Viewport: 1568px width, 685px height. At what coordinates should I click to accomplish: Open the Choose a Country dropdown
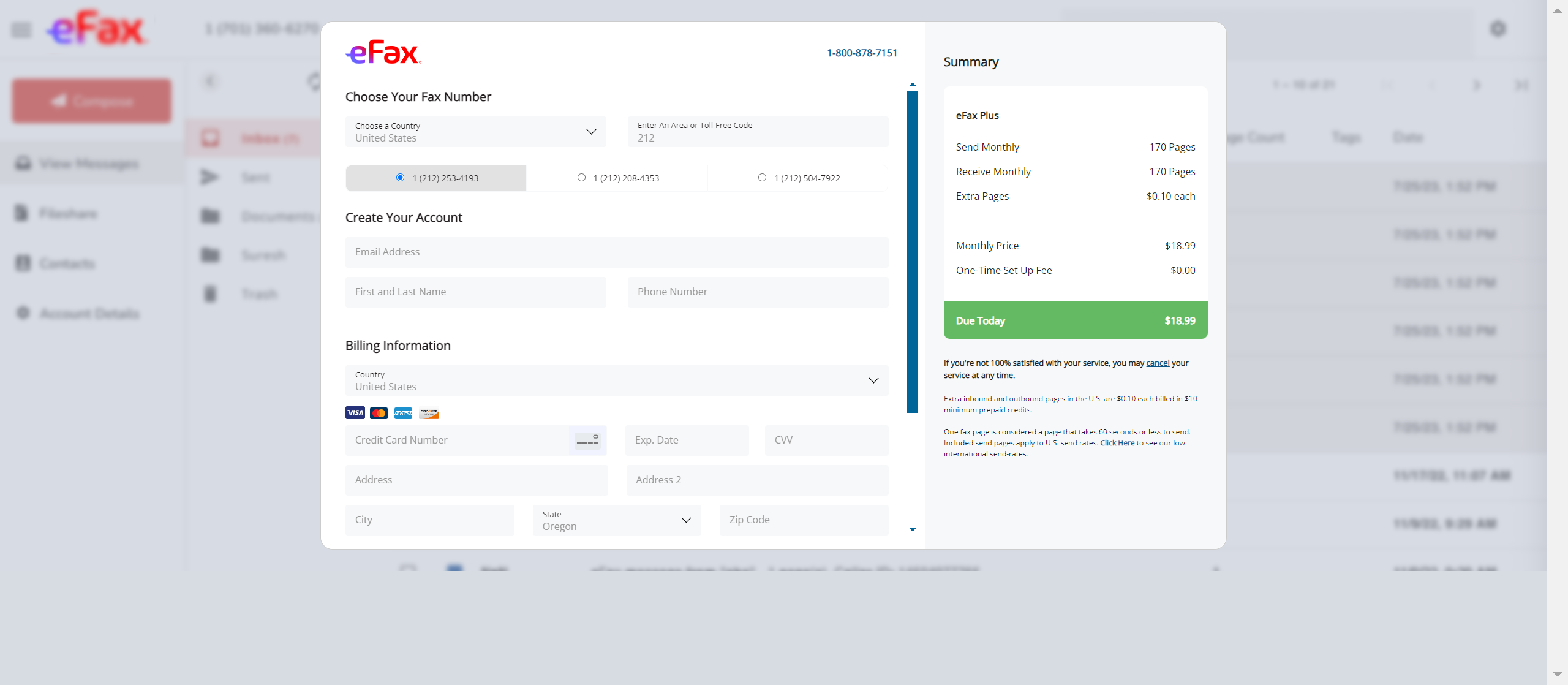475,132
